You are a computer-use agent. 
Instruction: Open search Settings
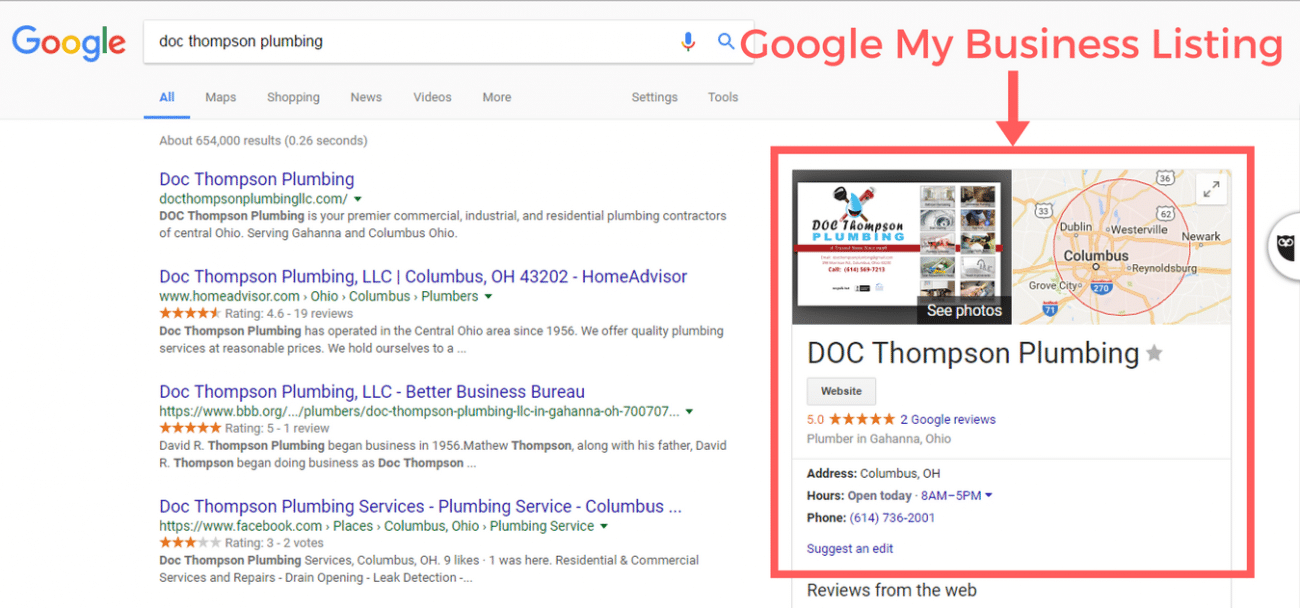pyautogui.click(x=654, y=97)
